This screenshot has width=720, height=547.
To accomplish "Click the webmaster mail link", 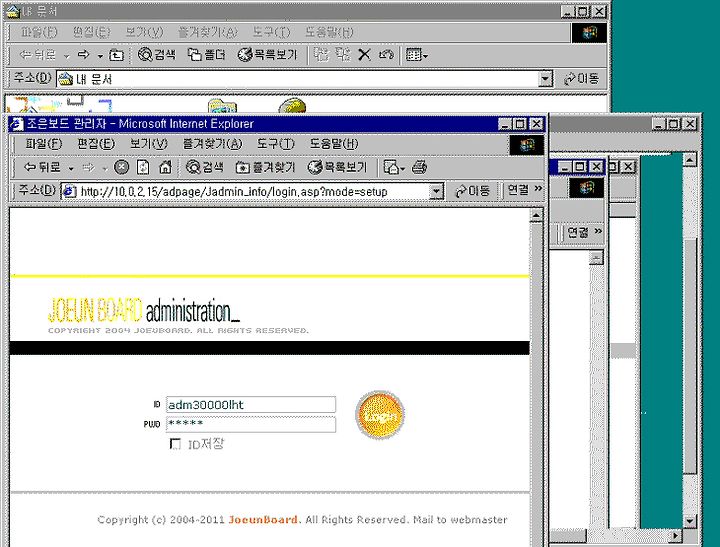I will [479, 520].
